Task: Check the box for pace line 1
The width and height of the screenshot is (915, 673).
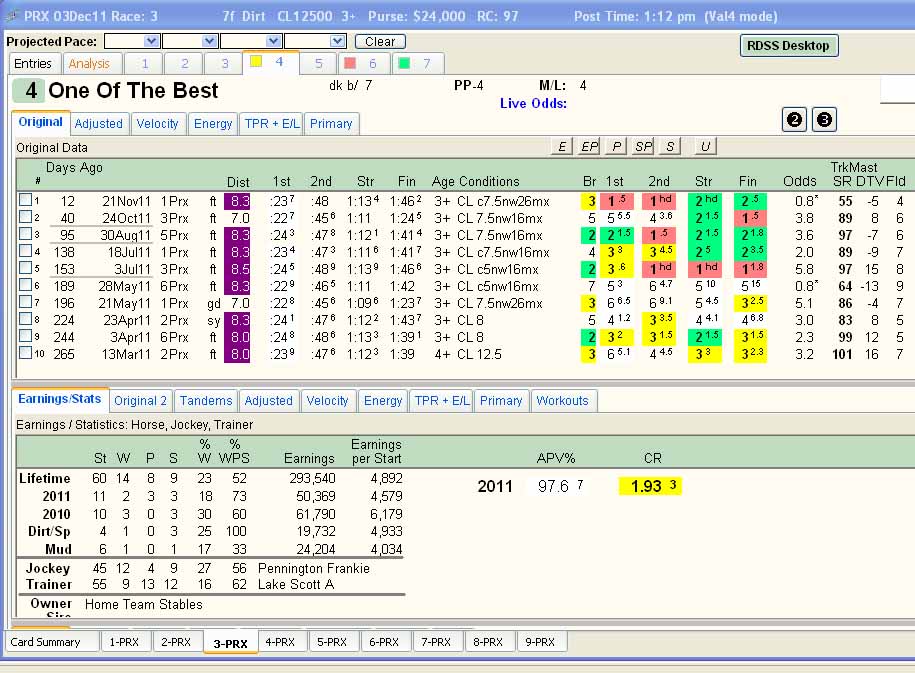Action: 25,200
